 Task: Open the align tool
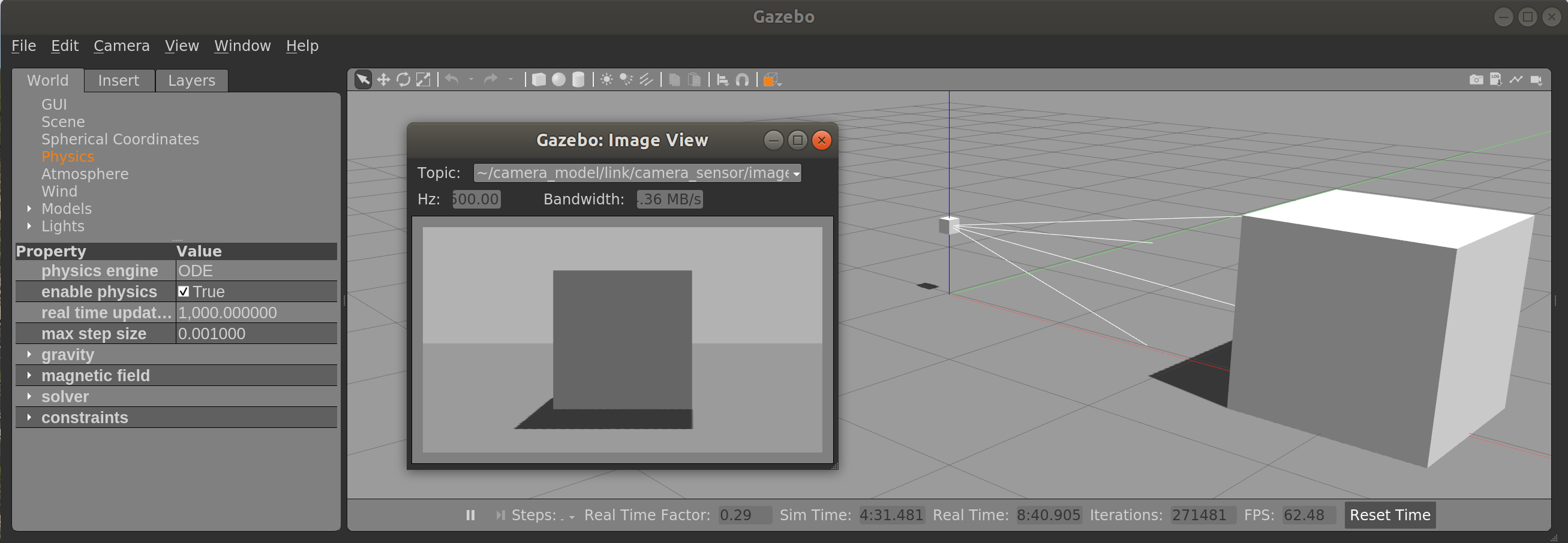coord(723,80)
